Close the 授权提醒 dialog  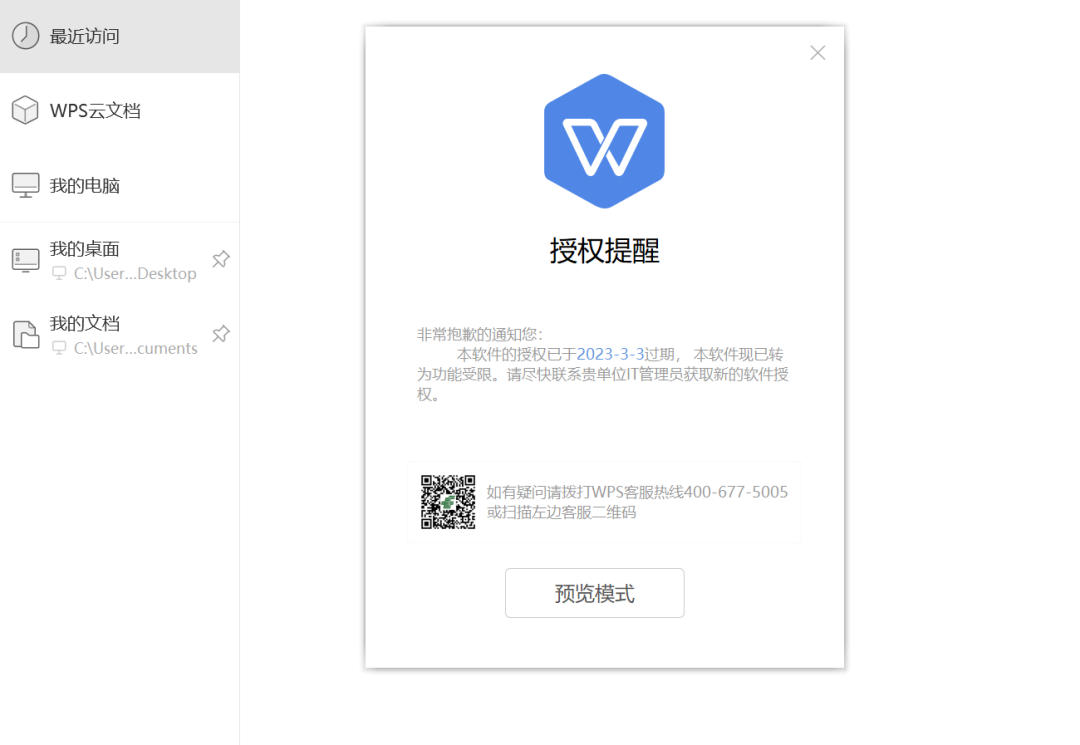818,53
